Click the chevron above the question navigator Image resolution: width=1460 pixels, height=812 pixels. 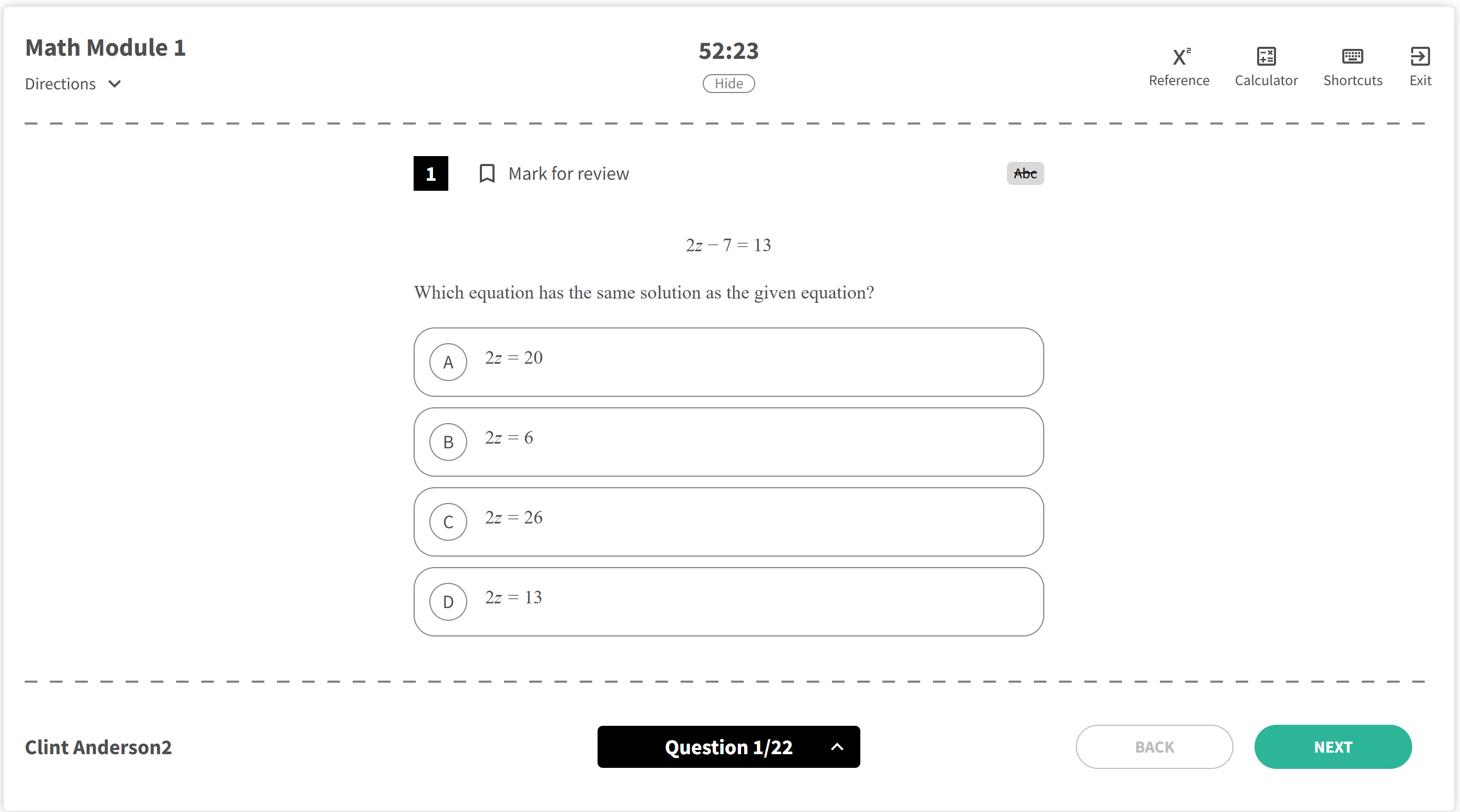pyautogui.click(x=837, y=747)
